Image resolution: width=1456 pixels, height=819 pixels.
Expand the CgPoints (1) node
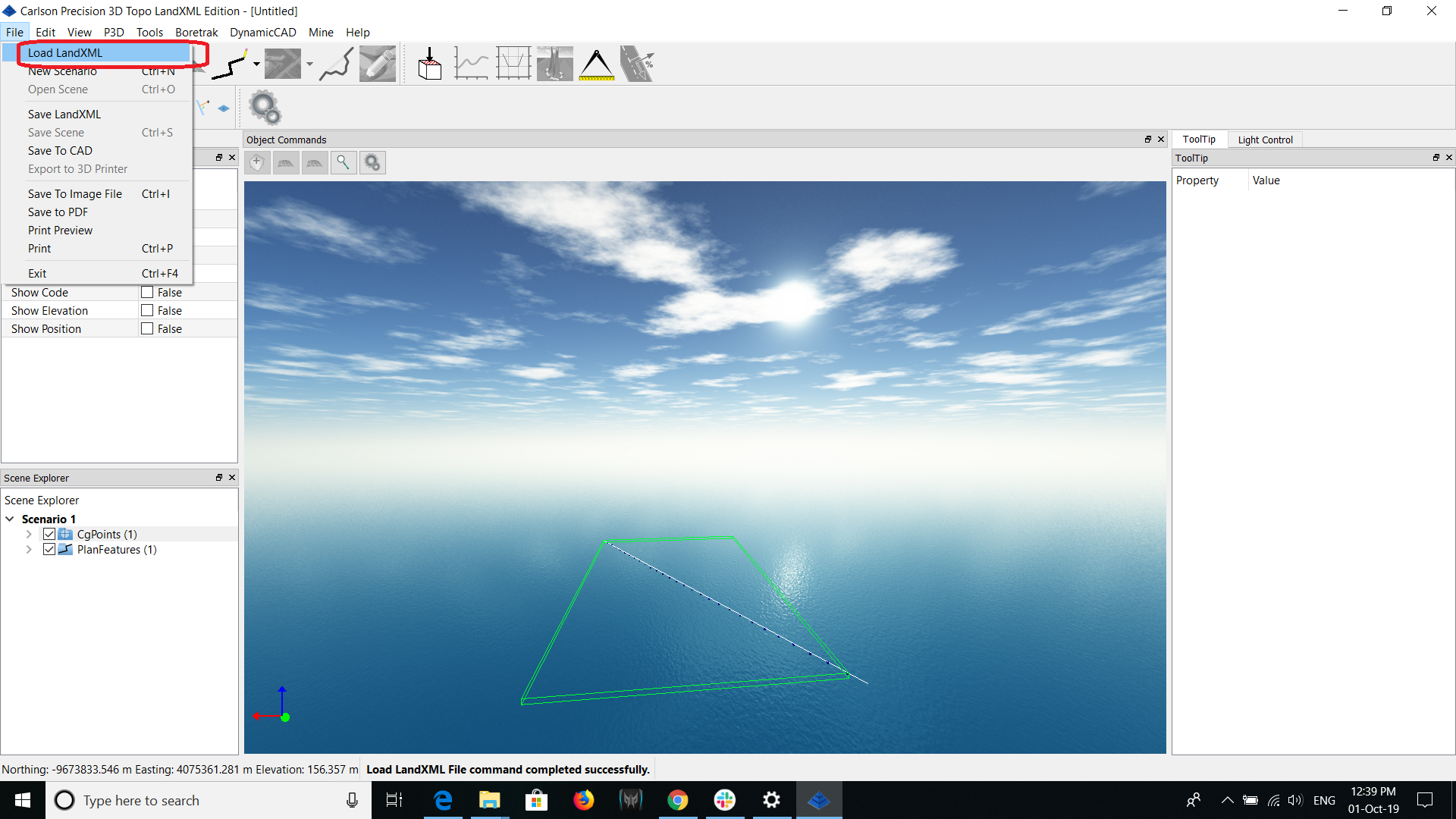coord(29,534)
